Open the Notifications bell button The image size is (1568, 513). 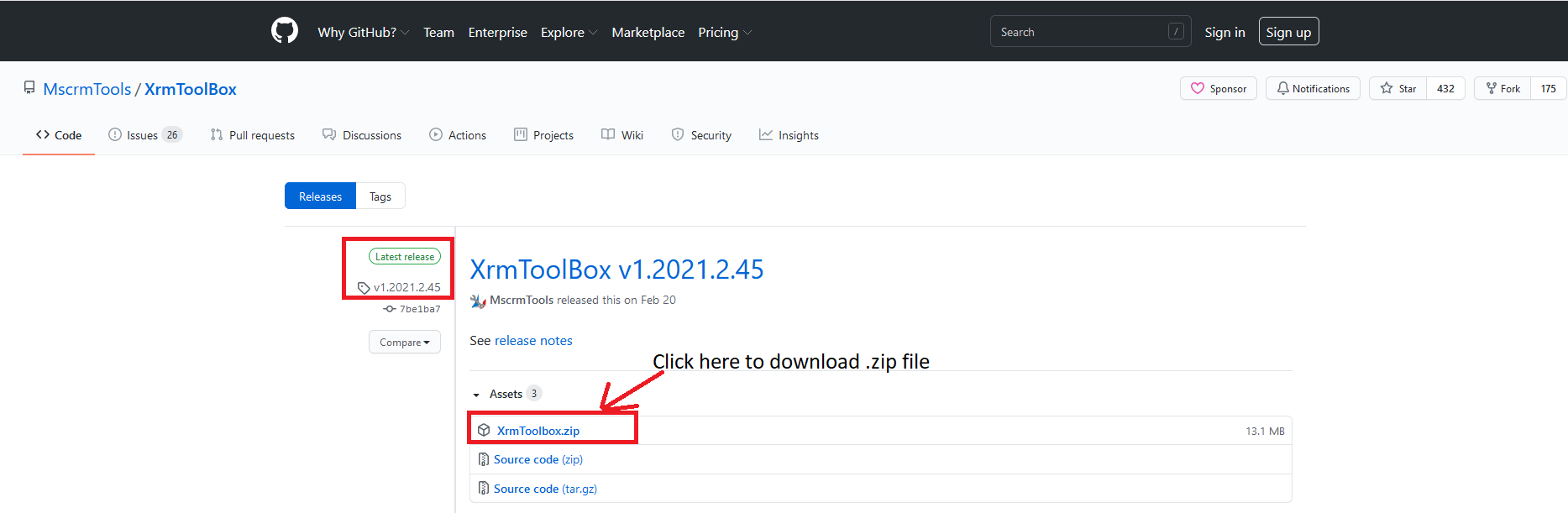(1313, 88)
